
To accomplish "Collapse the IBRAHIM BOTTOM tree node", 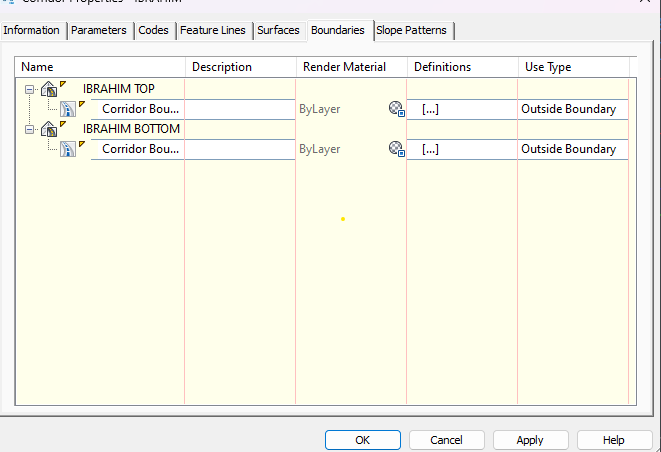I will point(29,129).
